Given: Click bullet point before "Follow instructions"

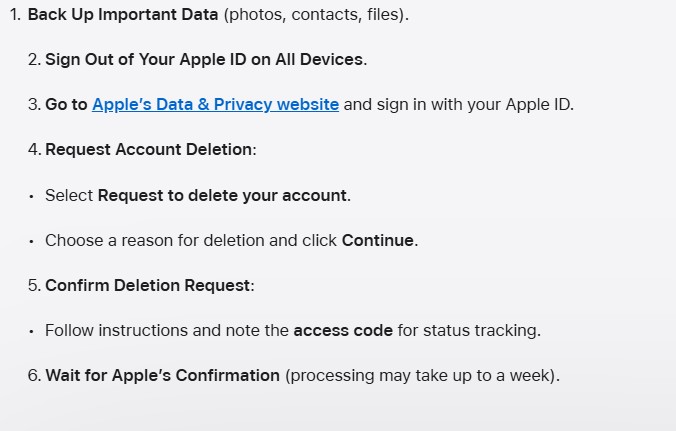Looking at the screenshot, I should pyautogui.click(x=32, y=331).
